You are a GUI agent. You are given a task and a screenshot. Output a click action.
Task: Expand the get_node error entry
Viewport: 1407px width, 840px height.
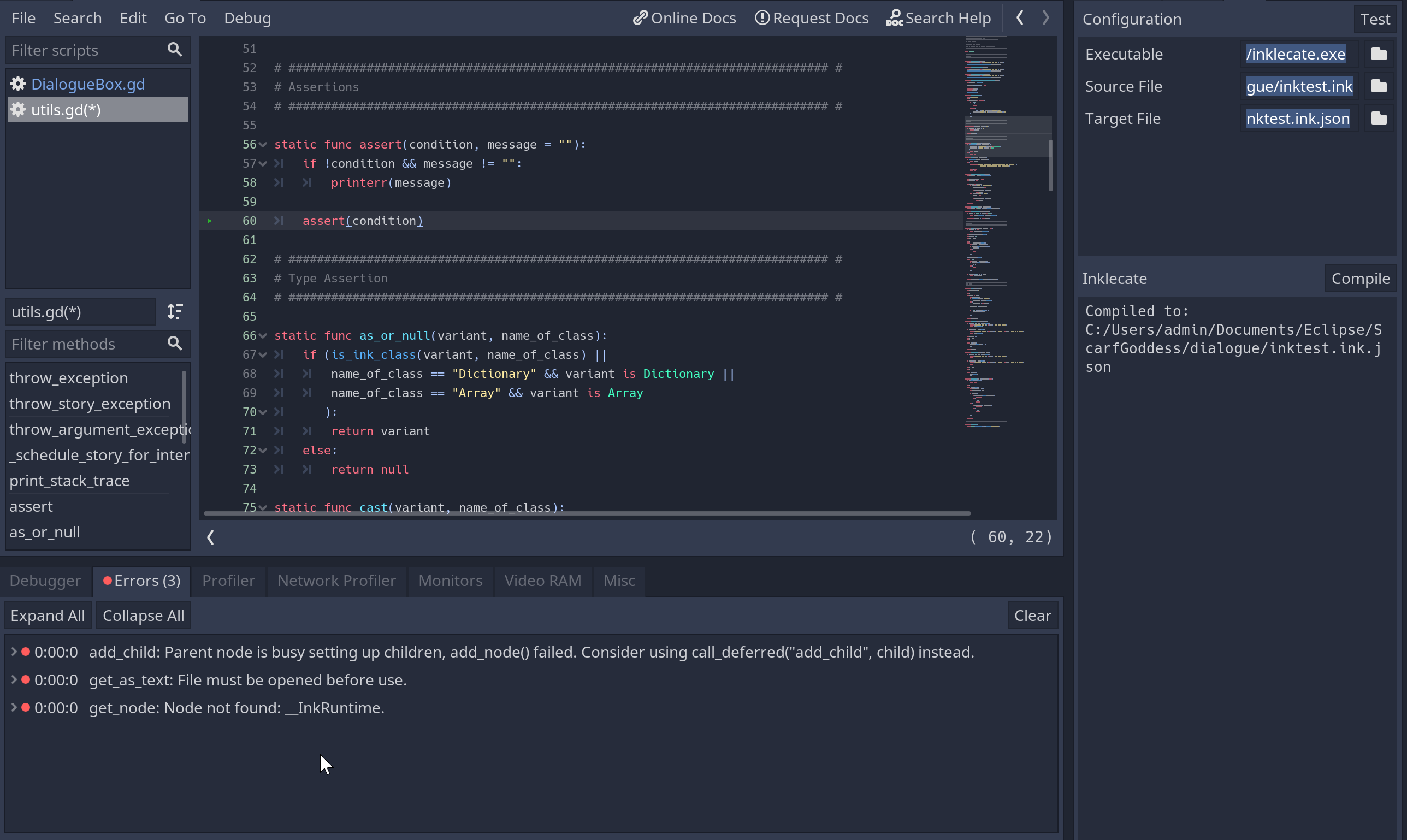click(14, 707)
